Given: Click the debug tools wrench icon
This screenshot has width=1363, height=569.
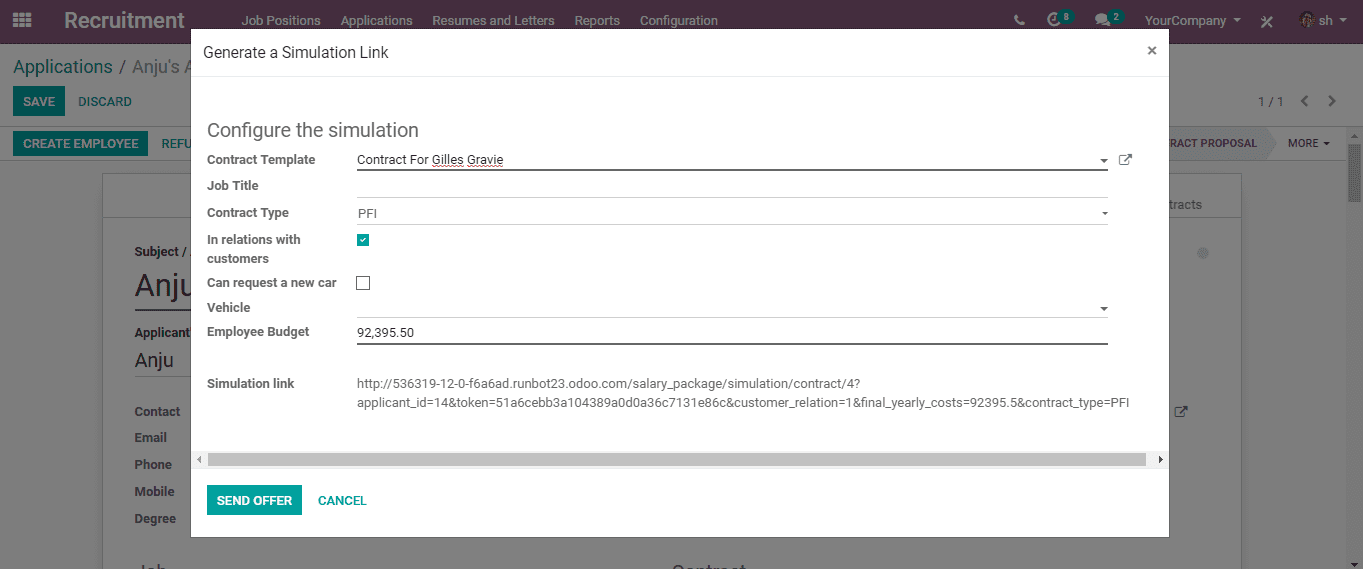Looking at the screenshot, I should [1266, 20].
